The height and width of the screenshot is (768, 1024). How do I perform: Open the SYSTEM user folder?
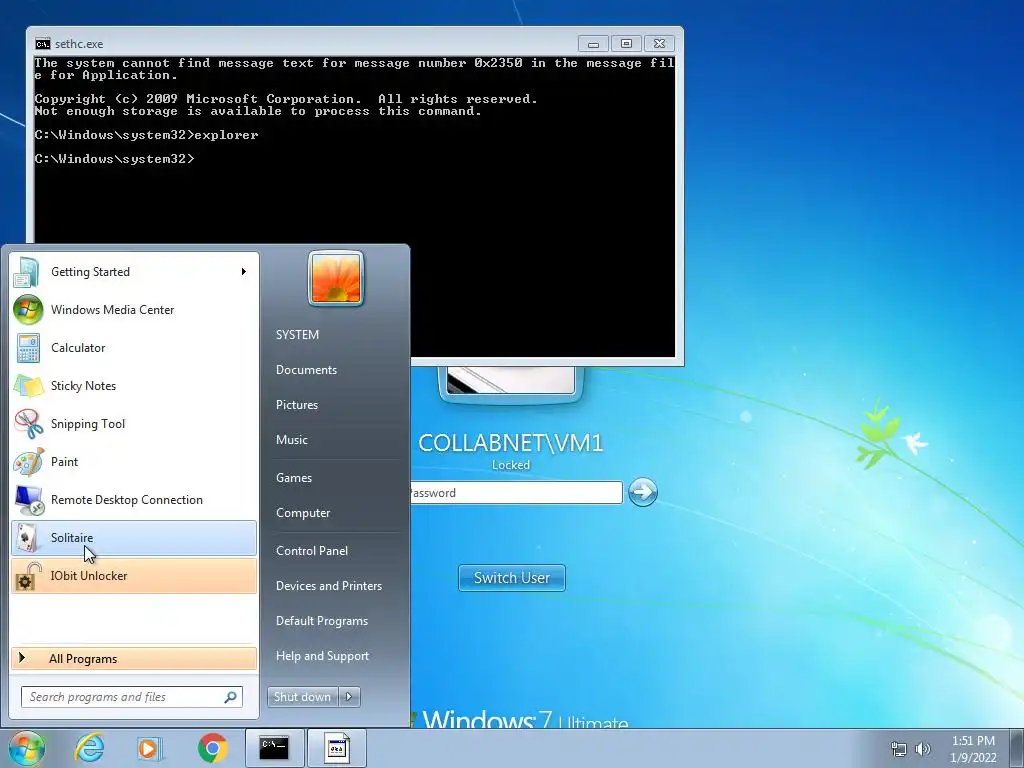[297, 335]
